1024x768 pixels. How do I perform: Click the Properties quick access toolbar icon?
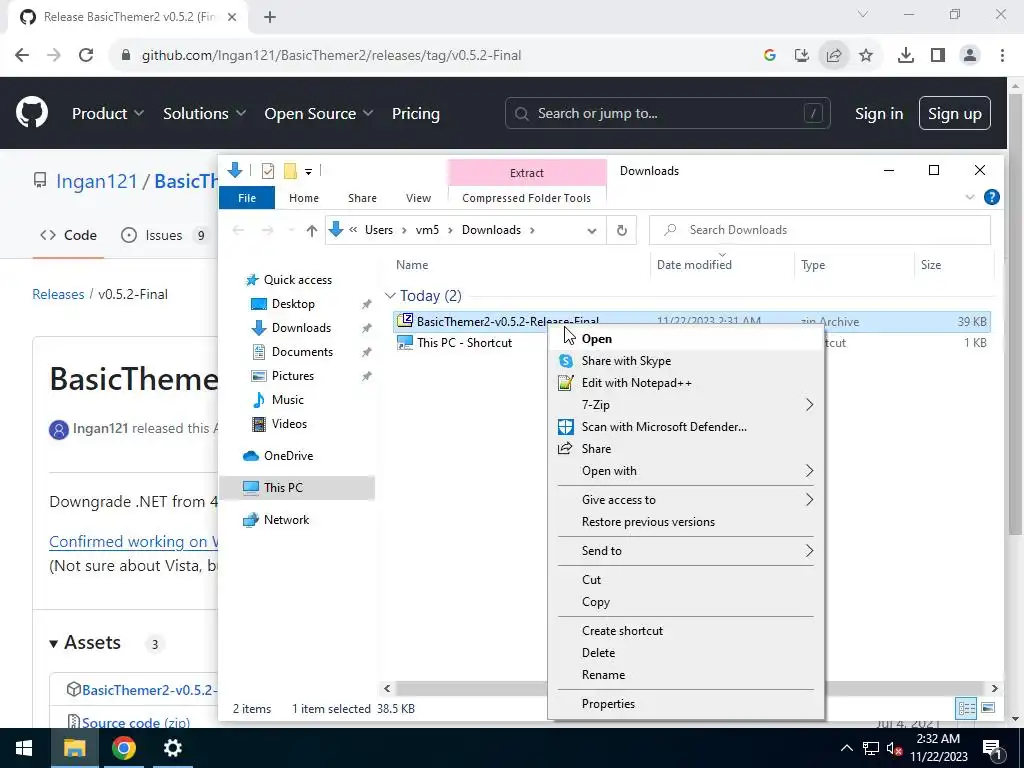point(268,171)
